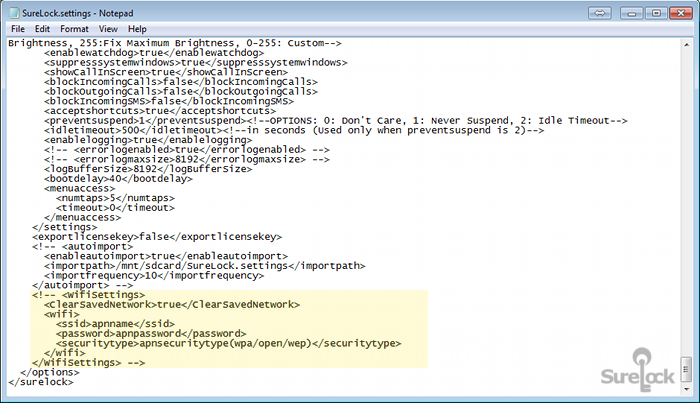The height and width of the screenshot is (403, 700).
Task: Click the password apnpassword line
Action: pos(151,333)
